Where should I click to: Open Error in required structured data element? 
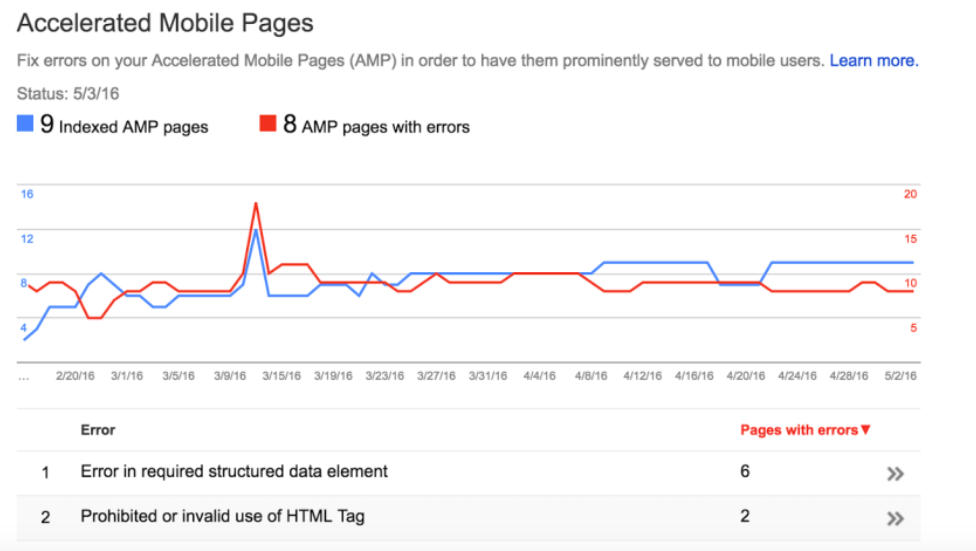click(x=234, y=471)
